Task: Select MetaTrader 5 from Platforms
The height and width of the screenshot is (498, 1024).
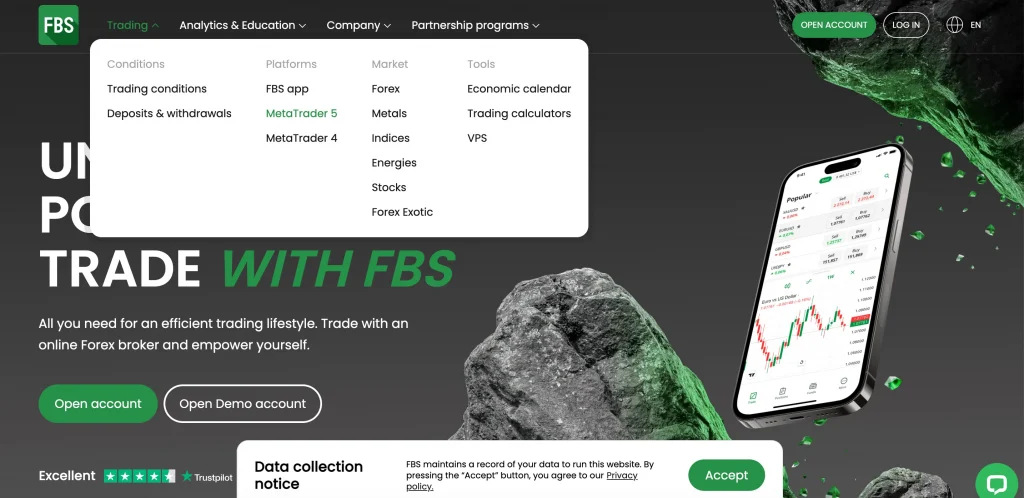Action: [x=302, y=114]
